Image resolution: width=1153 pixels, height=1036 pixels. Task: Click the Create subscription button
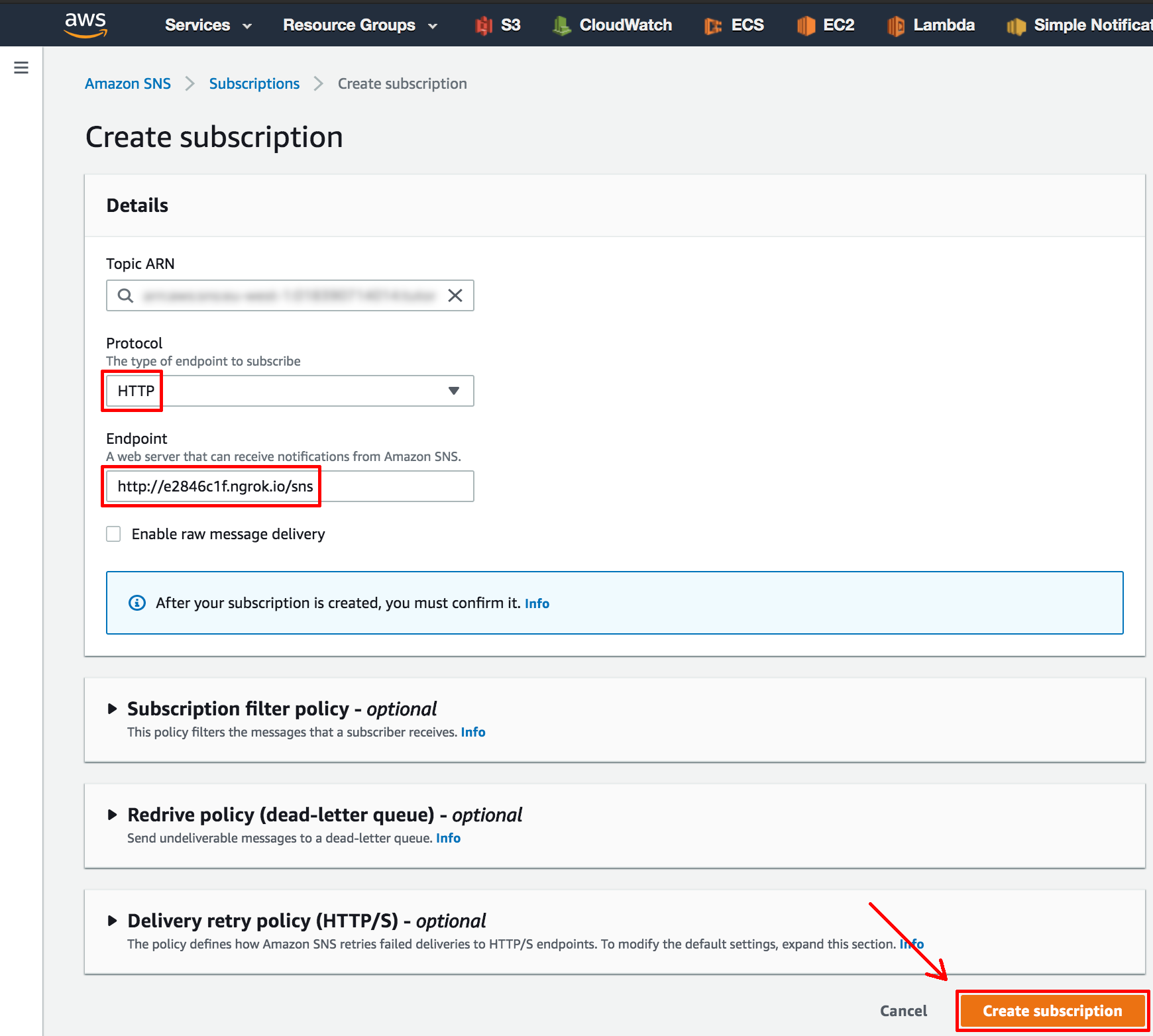(1052, 1011)
